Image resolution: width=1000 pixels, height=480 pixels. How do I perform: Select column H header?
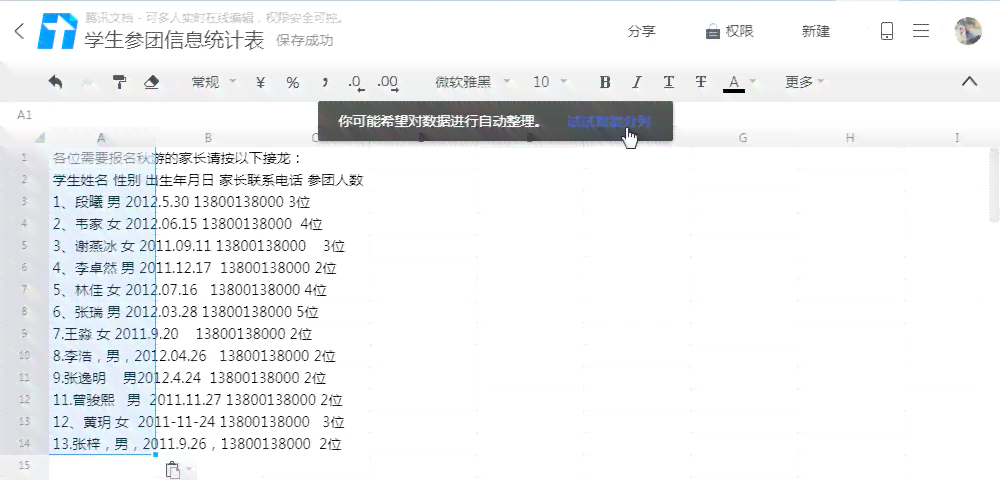click(849, 138)
